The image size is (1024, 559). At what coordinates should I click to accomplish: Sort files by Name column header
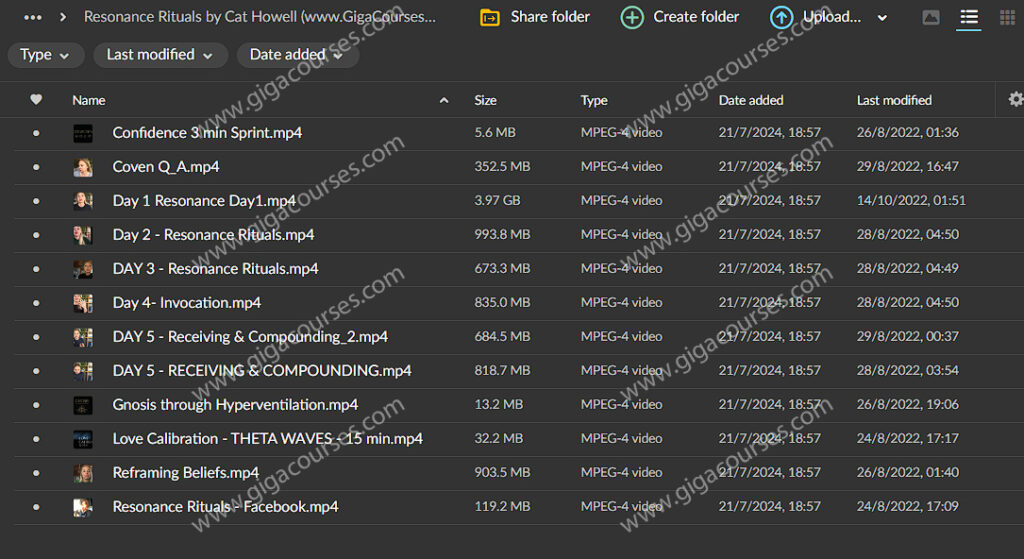coord(89,100)
